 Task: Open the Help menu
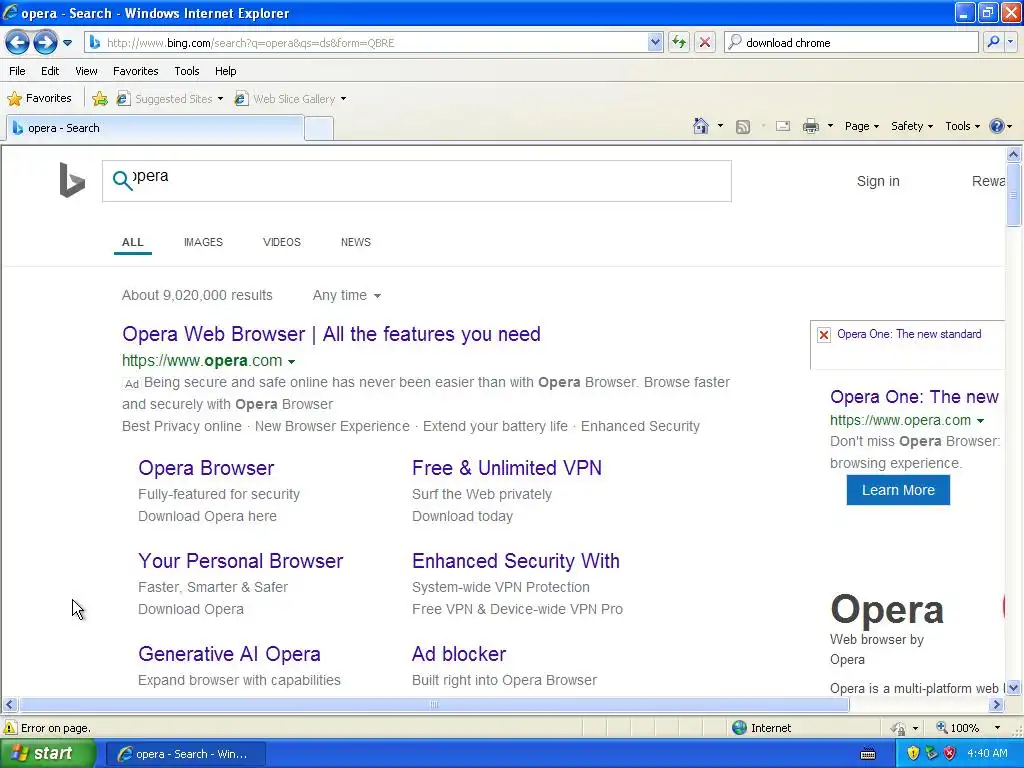[x=225, y=71]
